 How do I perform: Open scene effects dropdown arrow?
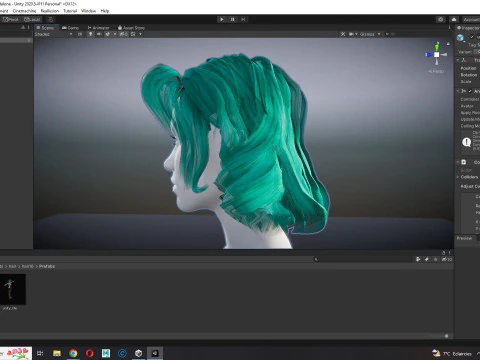pyautogui.click(x=115, y=34)
